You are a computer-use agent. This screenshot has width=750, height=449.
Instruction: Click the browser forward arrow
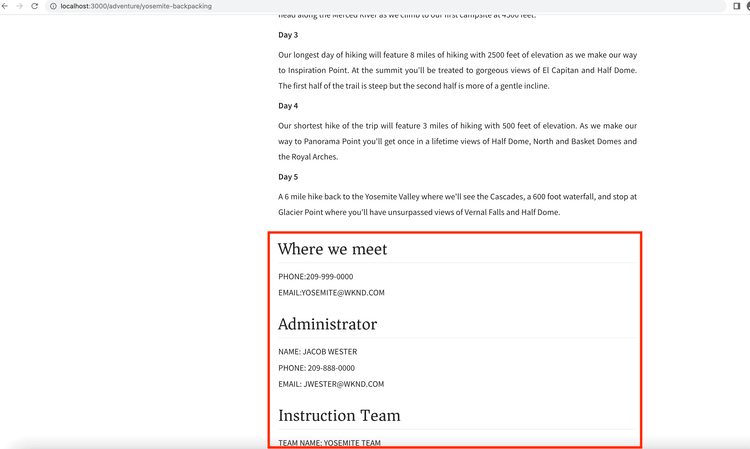pos(20,6)
